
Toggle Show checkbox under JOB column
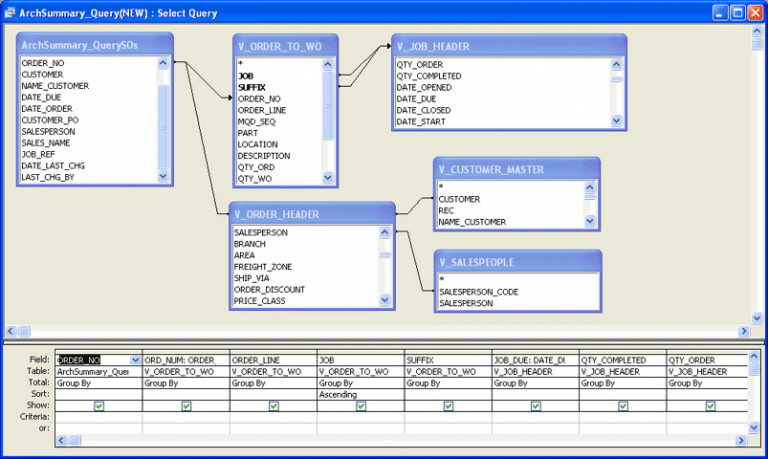point(360,406)
